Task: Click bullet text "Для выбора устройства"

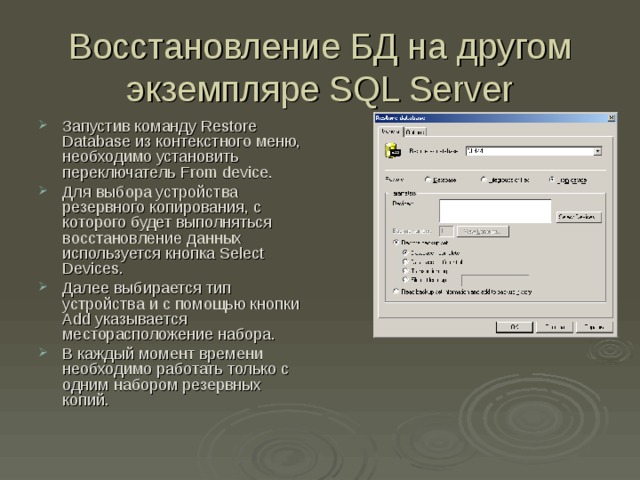Action: coord(150,192)
